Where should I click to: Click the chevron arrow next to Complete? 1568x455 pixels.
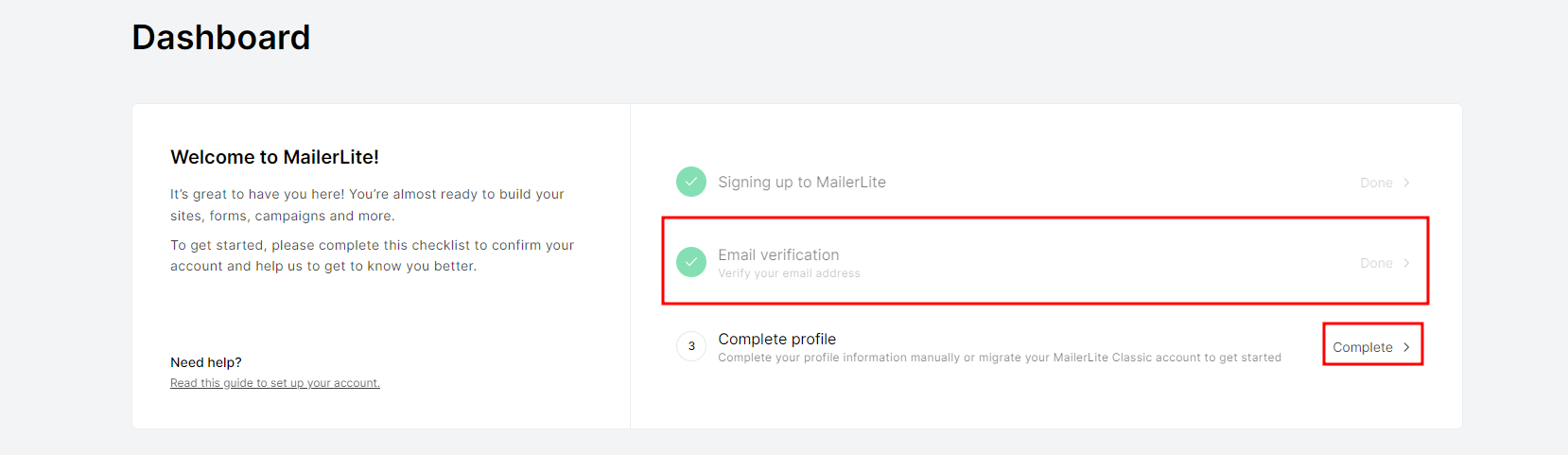tap(1406, 347)
